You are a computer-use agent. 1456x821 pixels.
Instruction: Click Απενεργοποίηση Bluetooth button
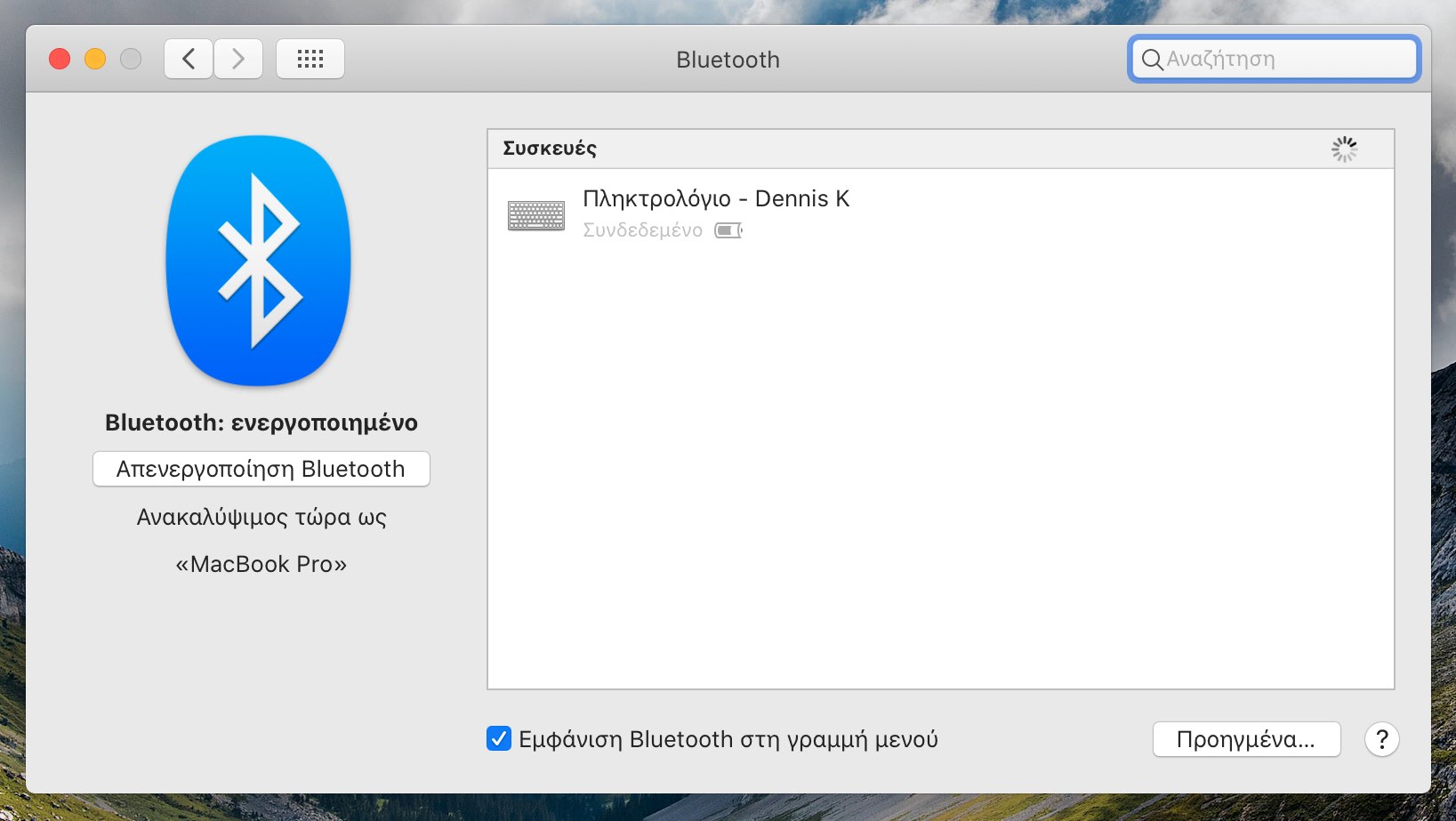pos(261,469)
